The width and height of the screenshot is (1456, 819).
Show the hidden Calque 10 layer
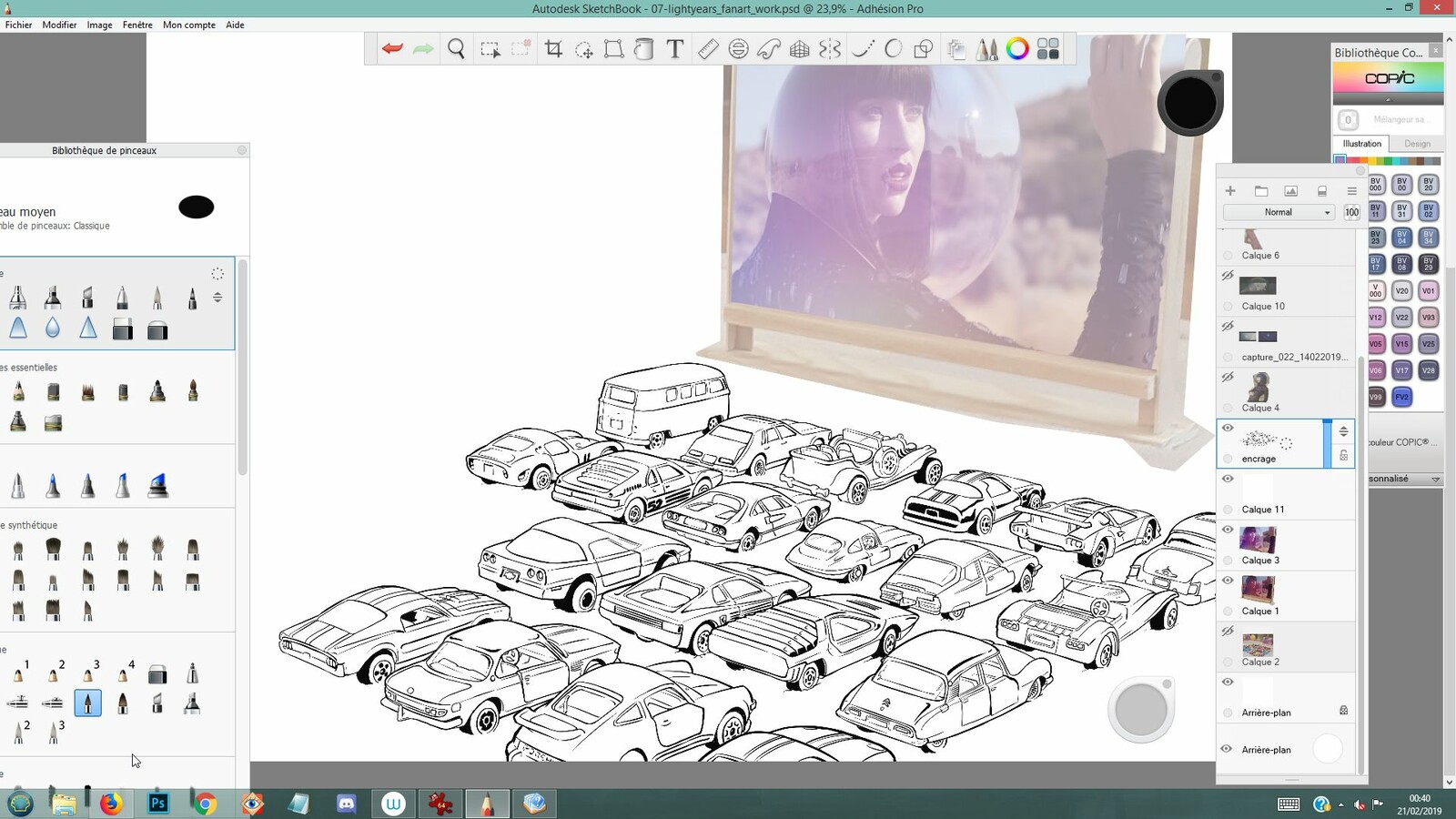click(1228, 275)
